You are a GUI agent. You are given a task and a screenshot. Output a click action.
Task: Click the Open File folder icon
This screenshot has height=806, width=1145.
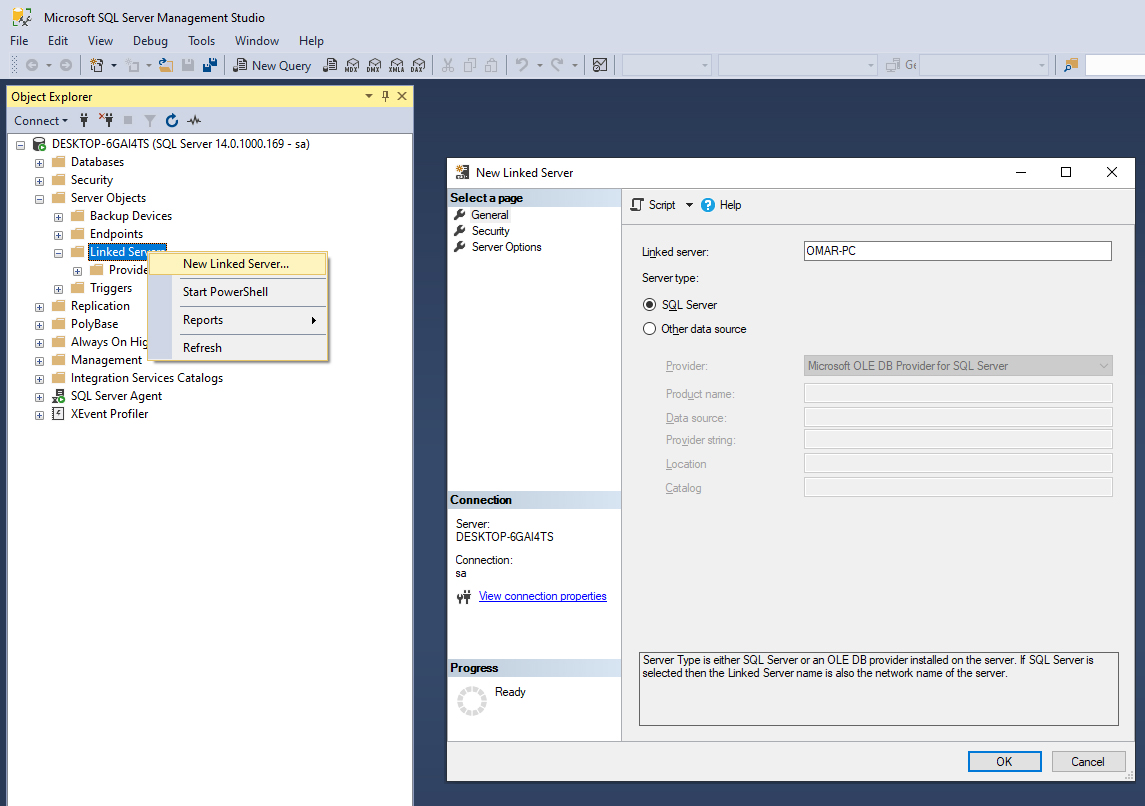click(166, 66)
